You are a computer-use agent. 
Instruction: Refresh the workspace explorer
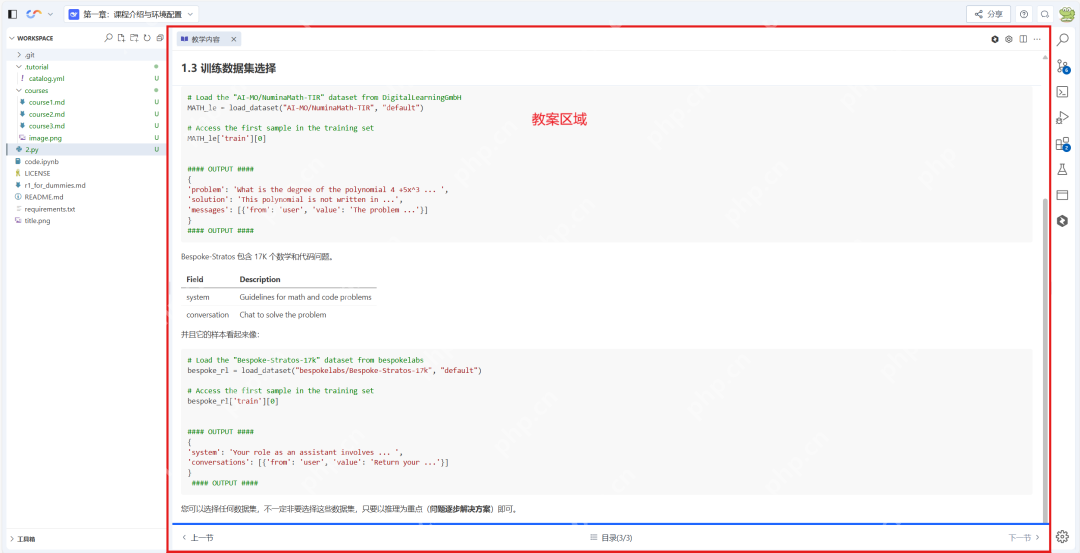[147, 38]
